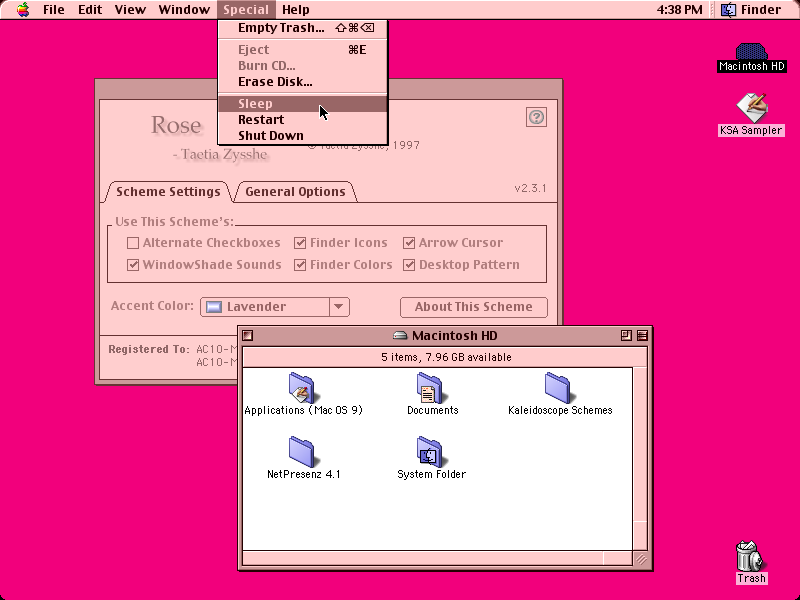
Task: Click the Macintosh HD window title text
Action: [x=455, y=335]
